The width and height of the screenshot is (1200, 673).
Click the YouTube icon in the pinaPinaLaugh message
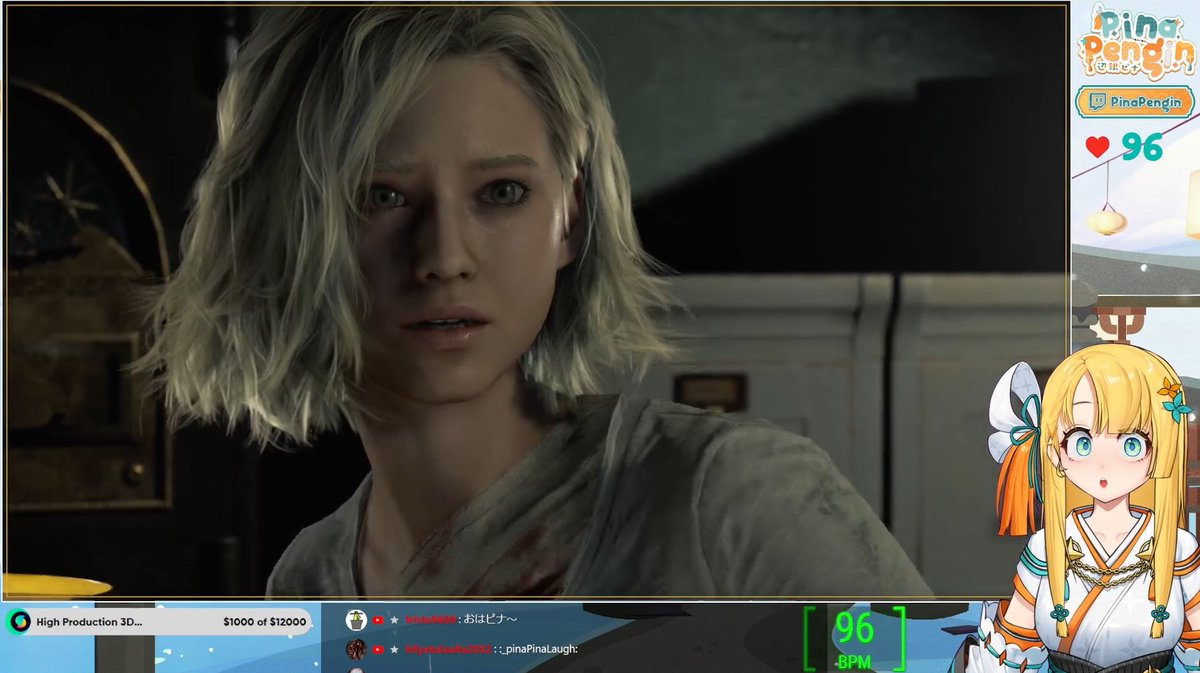coord(378,649)
